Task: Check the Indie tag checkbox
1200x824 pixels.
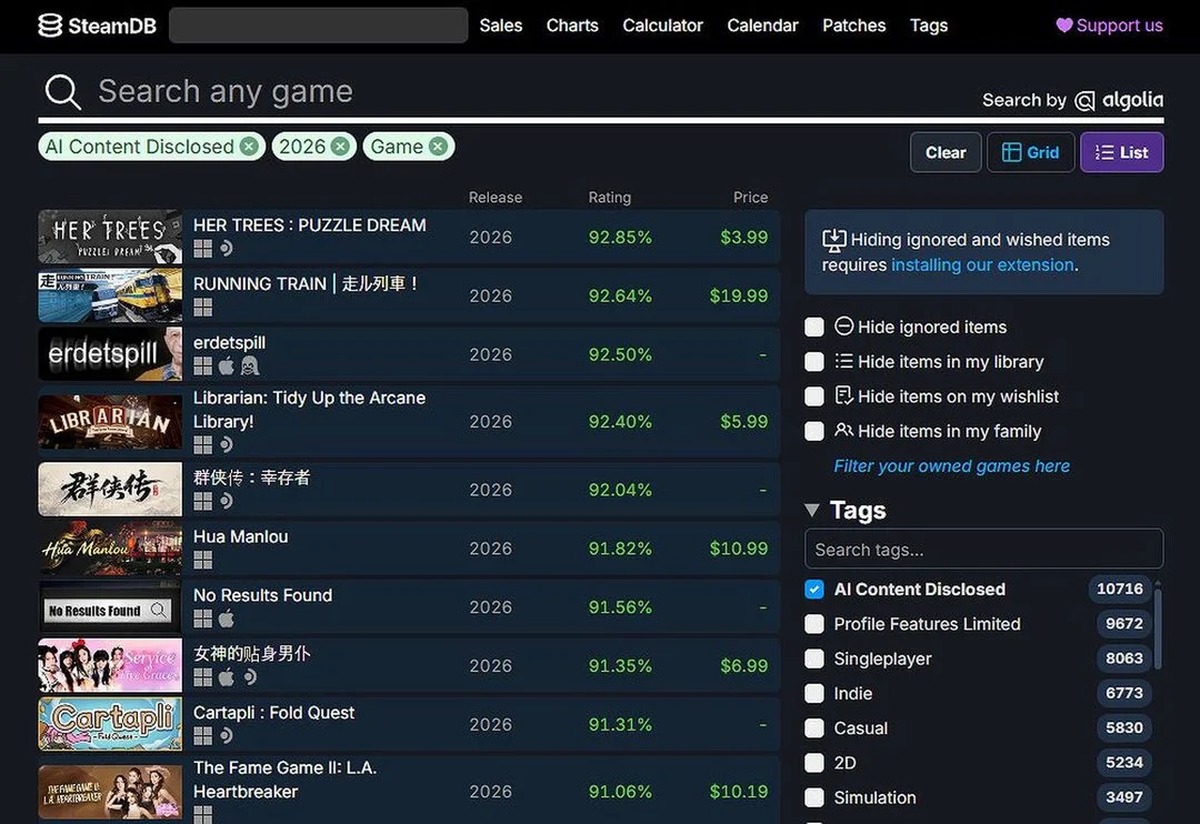Action: point(815,694)
